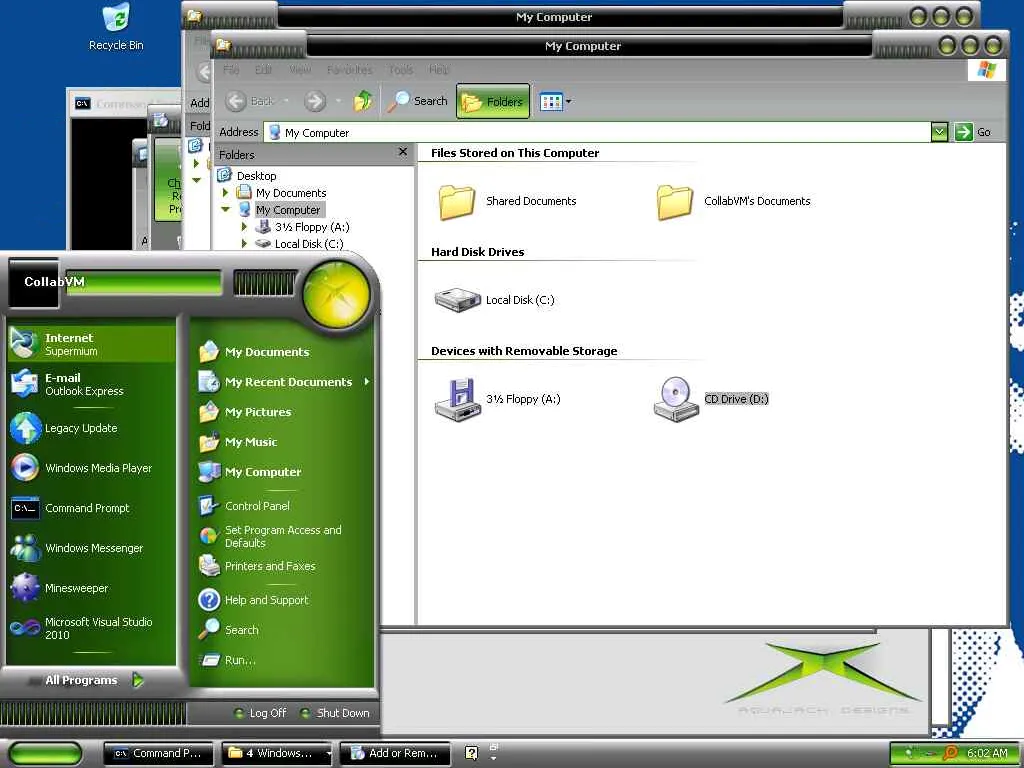Click the Go button
This screenshot has height=768, width=1024.
[973, 133]
